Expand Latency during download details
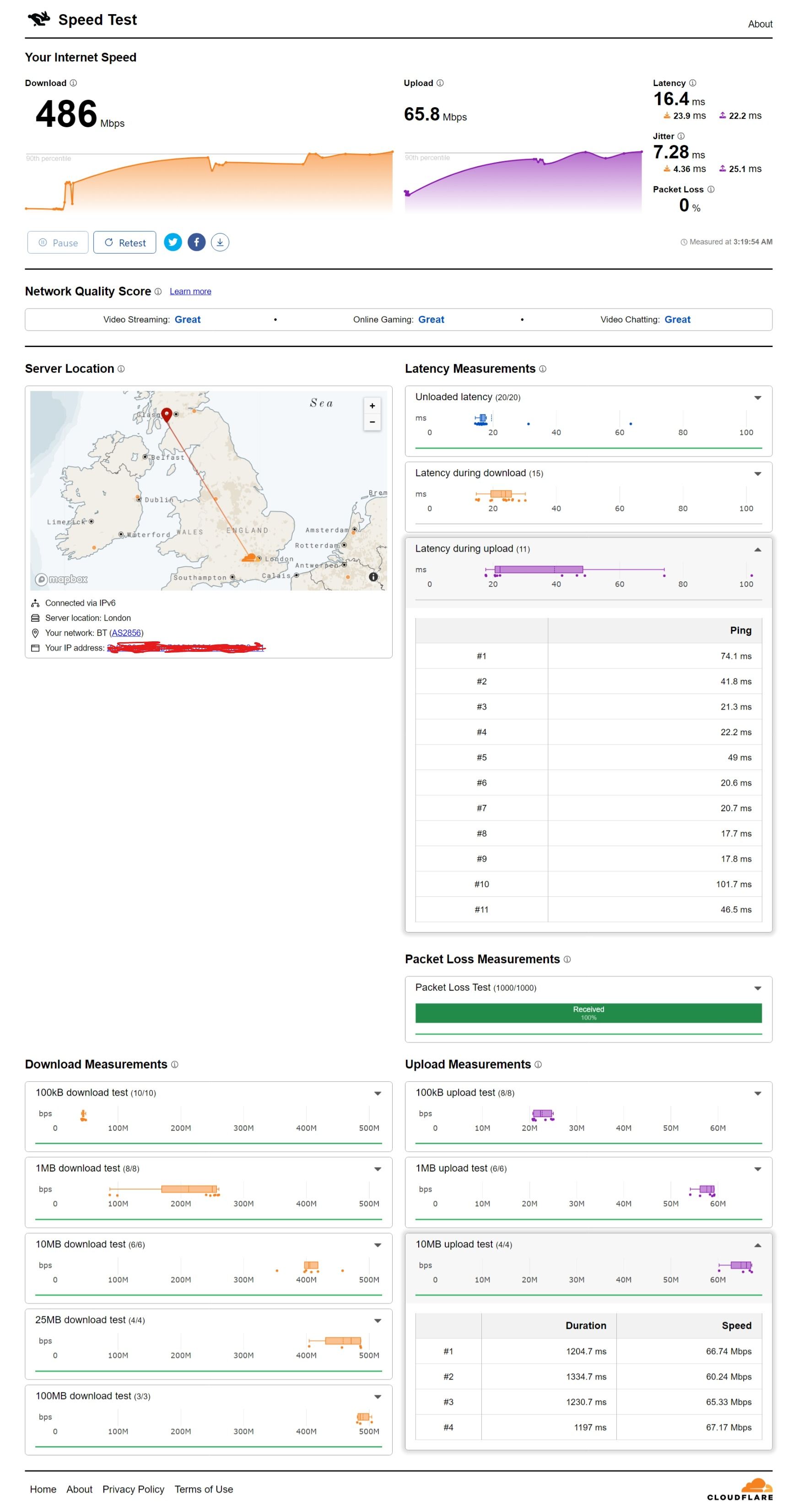 click(757, 474)
